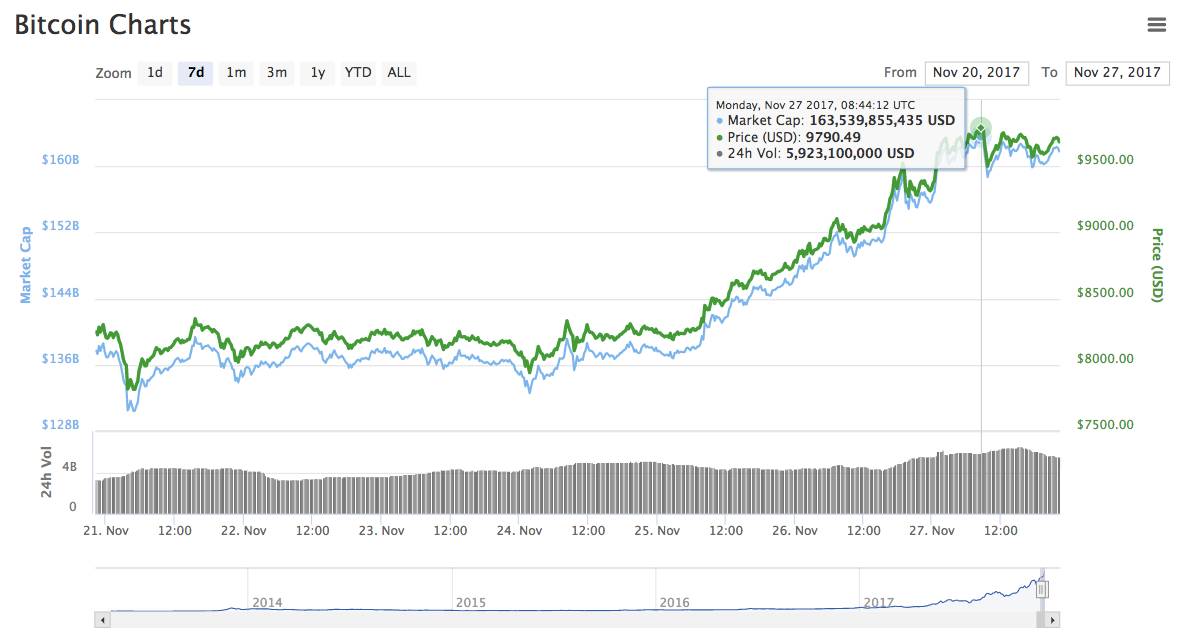Click the 27. Nov date label
Viewport: 1189px width, 642px height.
point(932,531)
